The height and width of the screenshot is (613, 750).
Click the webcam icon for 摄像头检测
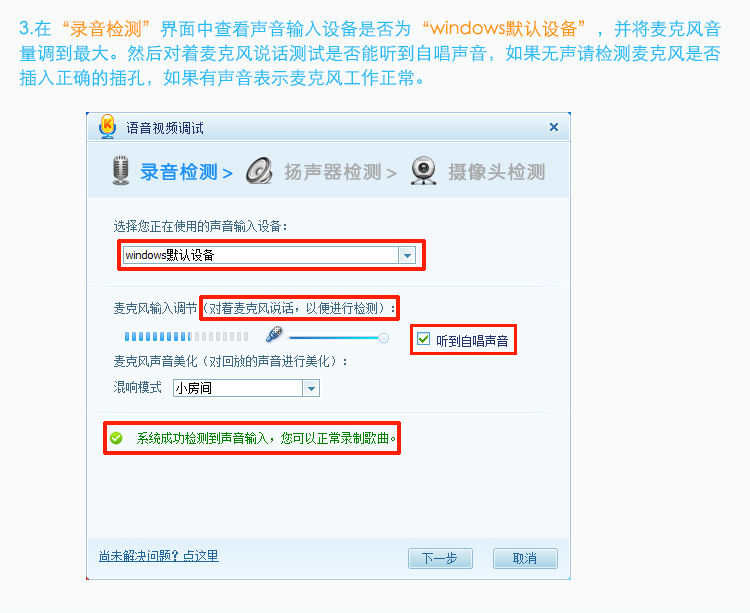click(x=424, y=171)
